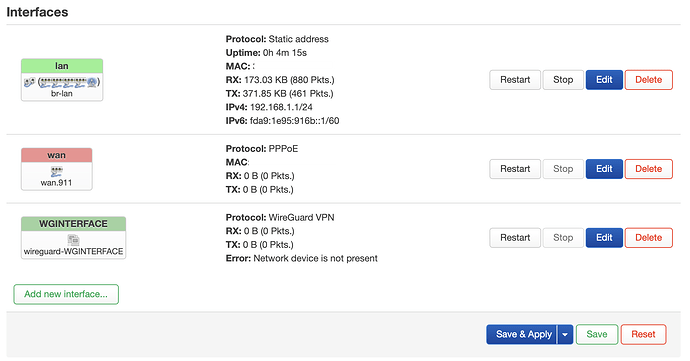Image resolution: width=690 pixels, height=361 pixels.
Task: Select the green lan interface badge
Action: click(62, 66)
